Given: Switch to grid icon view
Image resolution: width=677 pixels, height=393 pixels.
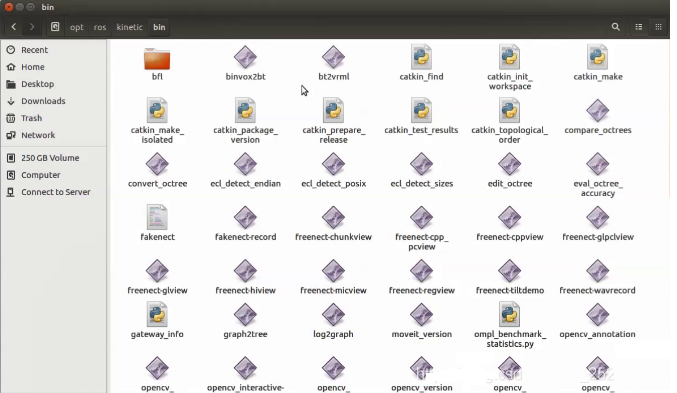Looking at the screenshot, I should 658,27.
